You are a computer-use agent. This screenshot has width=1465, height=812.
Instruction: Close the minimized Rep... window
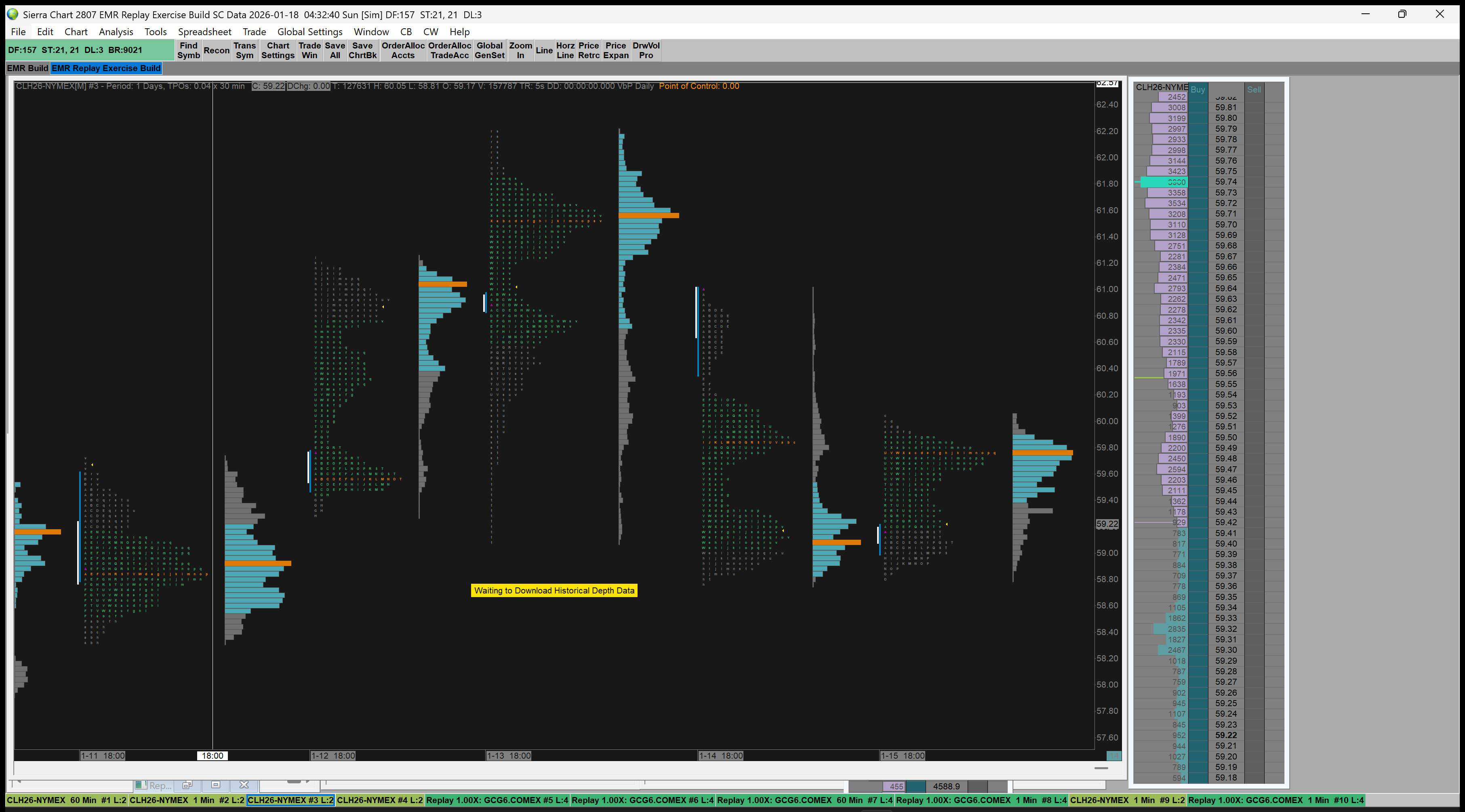point(244,785)
